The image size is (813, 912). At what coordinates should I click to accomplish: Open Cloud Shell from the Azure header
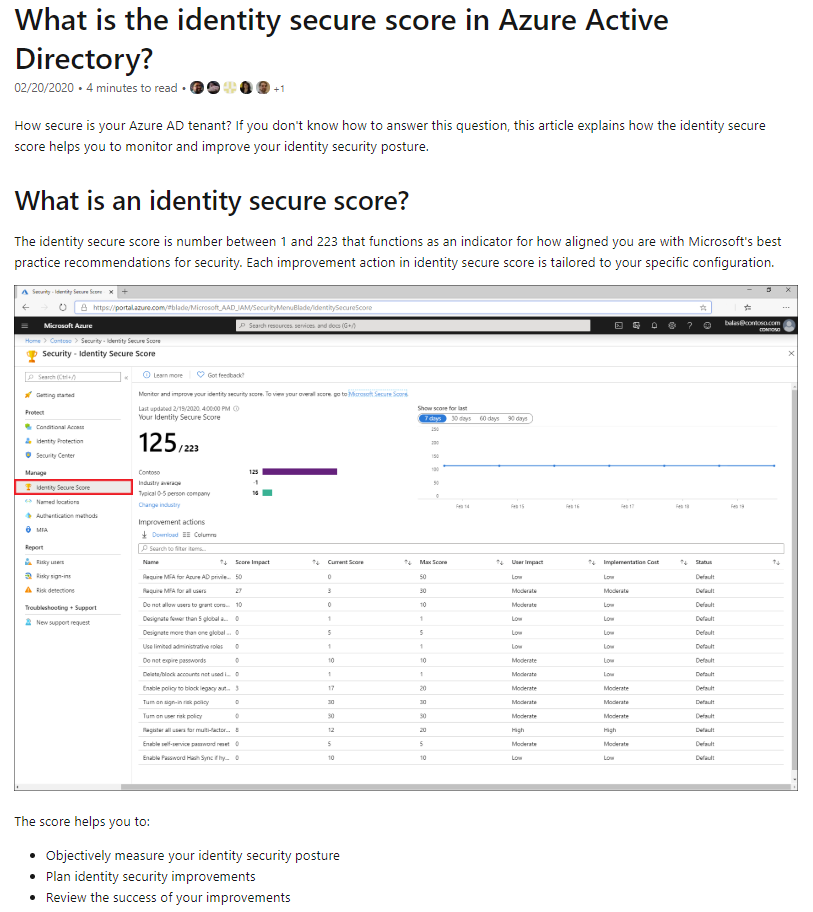[619, 326]
